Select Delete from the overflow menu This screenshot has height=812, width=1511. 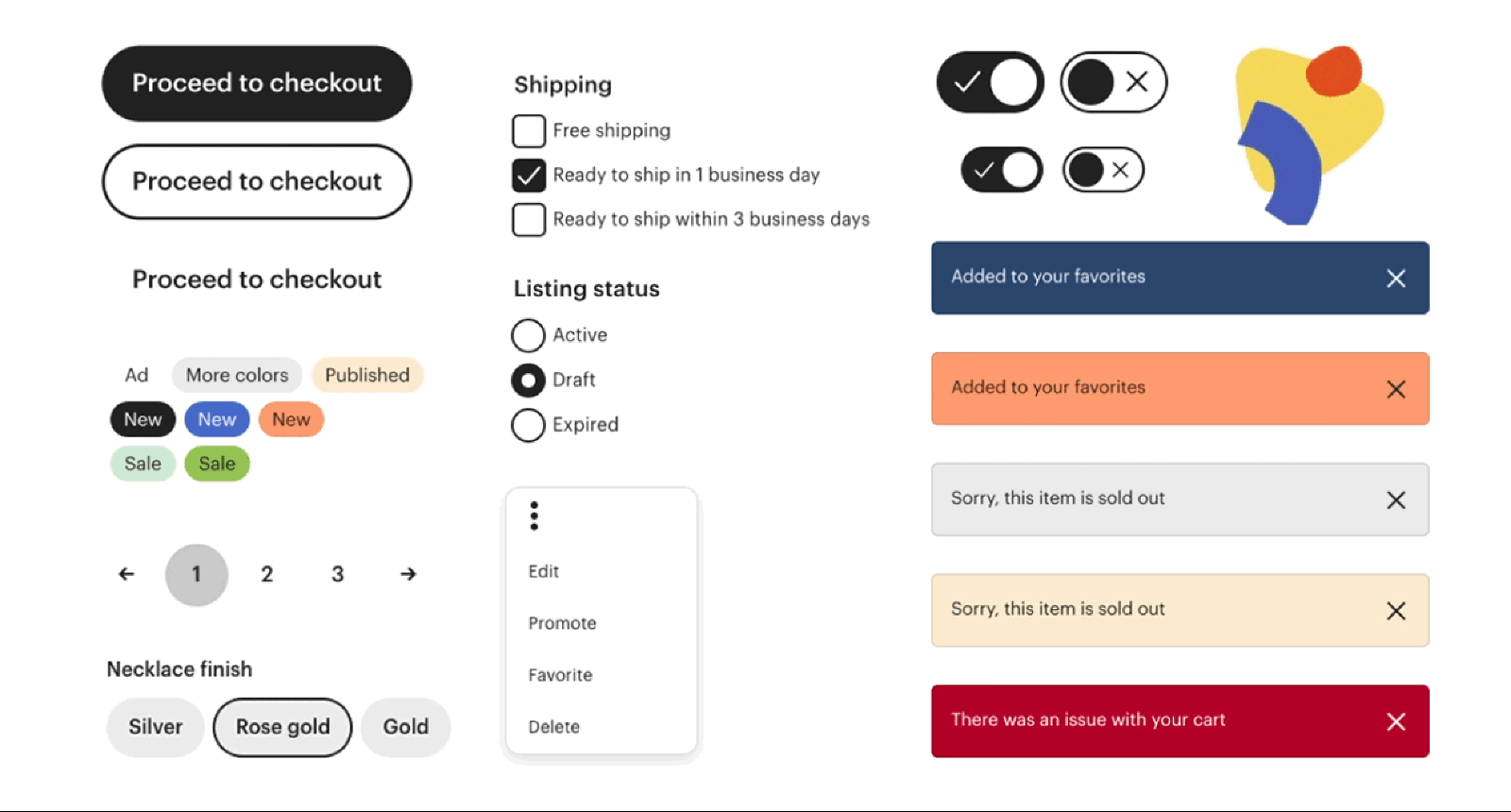(554, 727)
